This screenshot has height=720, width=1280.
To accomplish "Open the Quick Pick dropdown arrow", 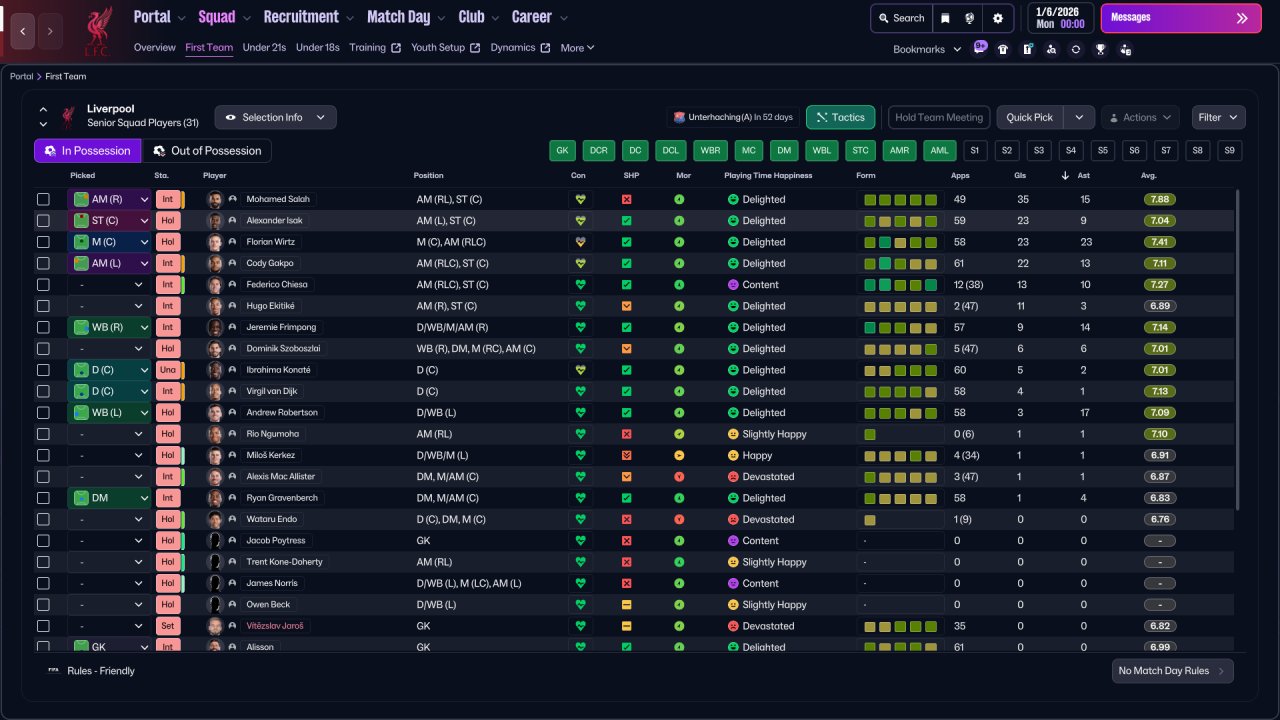I will coord(1079,117).
